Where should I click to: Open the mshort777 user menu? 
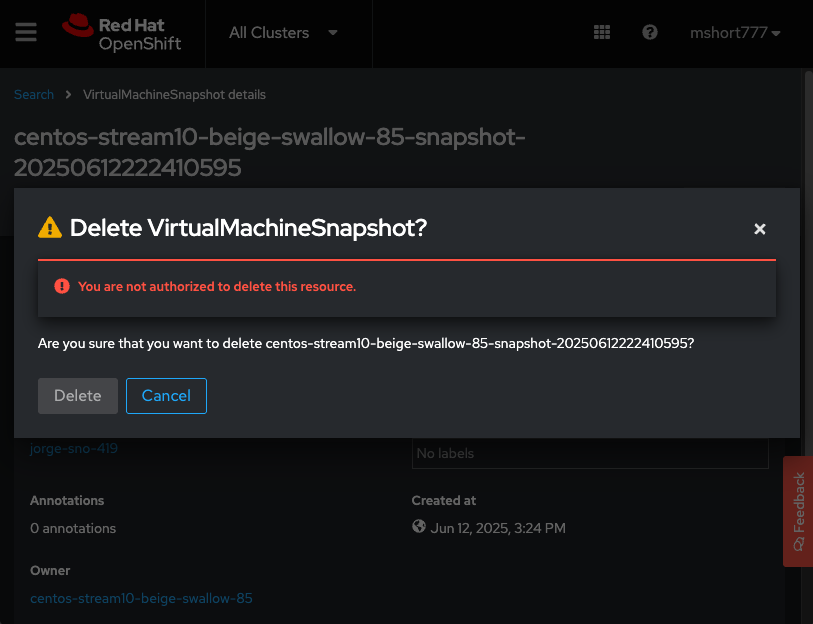coord(735,33)
